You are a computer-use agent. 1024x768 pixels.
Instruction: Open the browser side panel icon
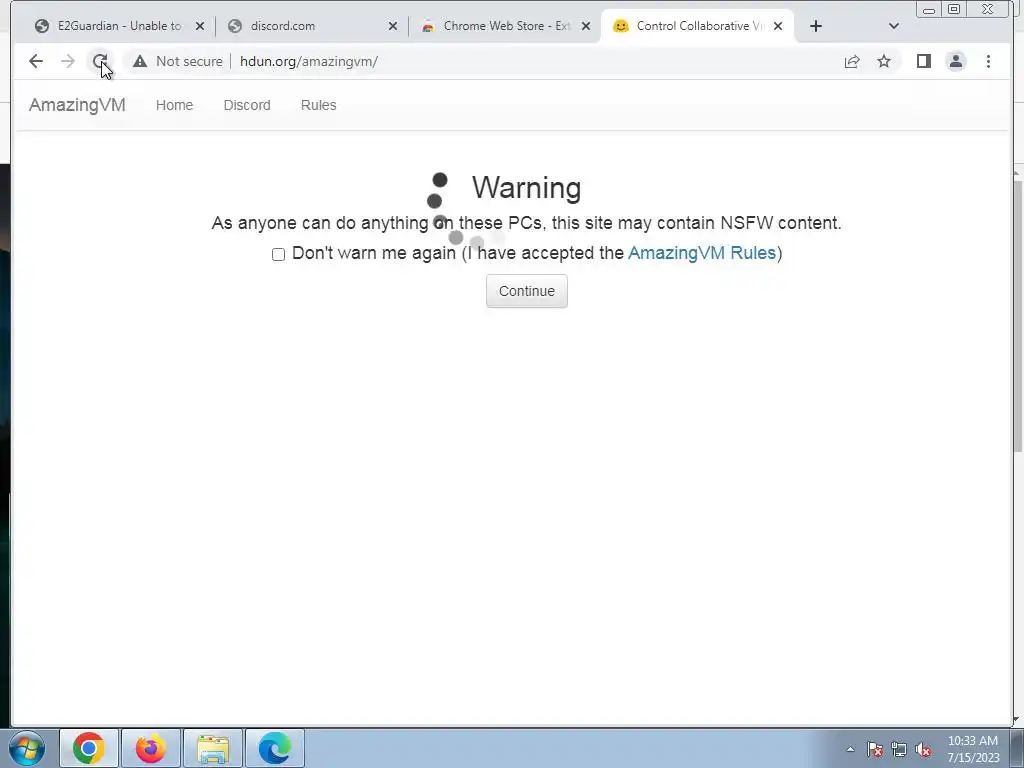923,61
